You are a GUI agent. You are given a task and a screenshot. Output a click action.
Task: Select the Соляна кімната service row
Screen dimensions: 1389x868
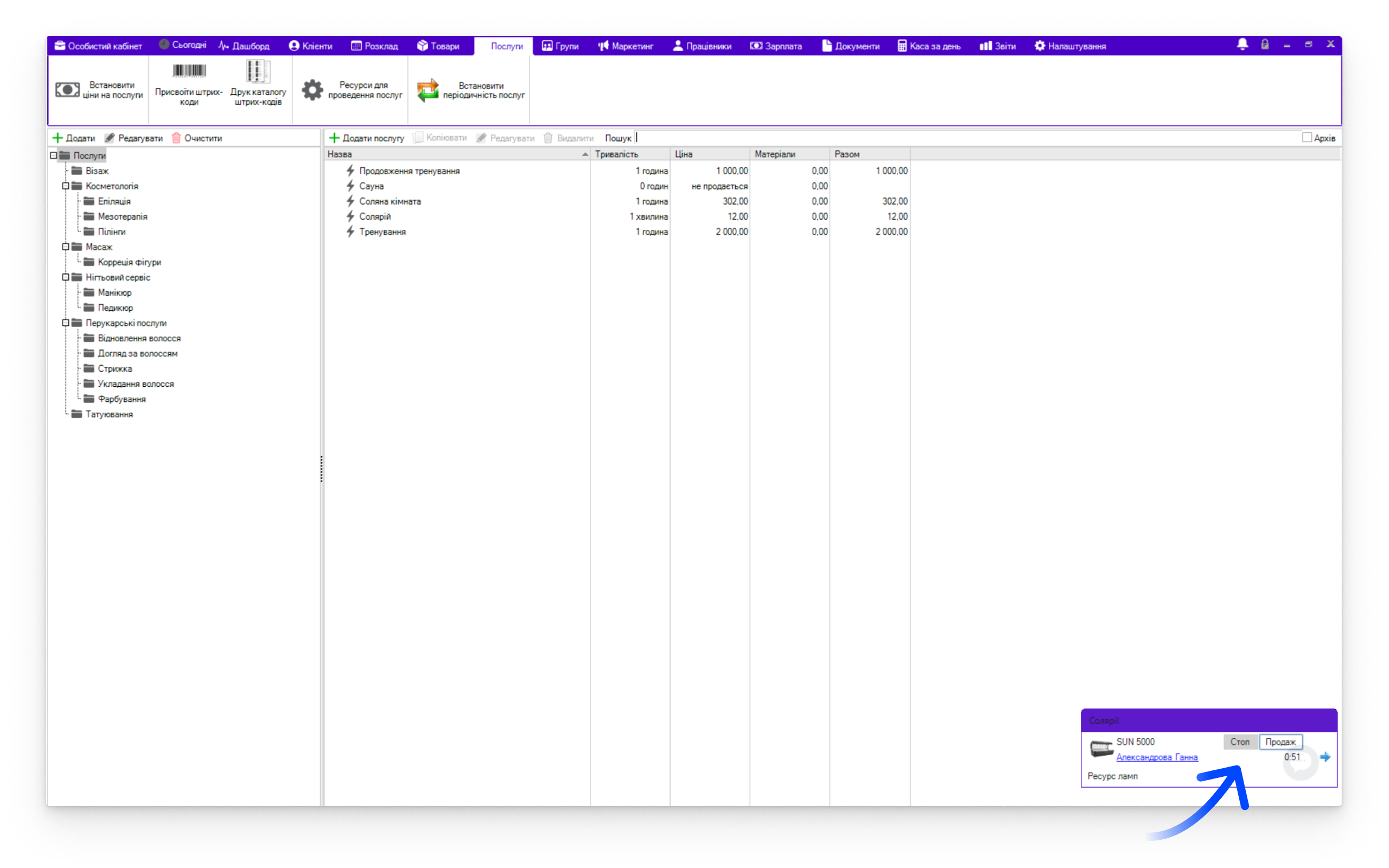tap(617, 201)
